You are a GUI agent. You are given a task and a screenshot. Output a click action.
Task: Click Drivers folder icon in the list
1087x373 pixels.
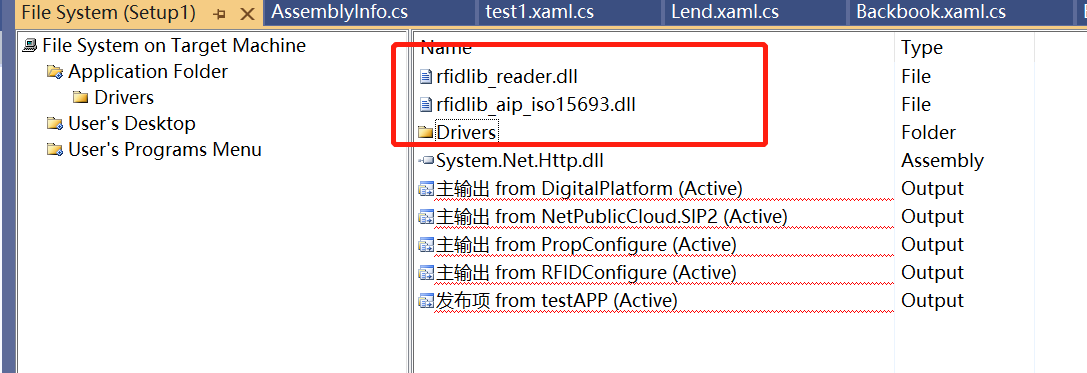point(426,132)
